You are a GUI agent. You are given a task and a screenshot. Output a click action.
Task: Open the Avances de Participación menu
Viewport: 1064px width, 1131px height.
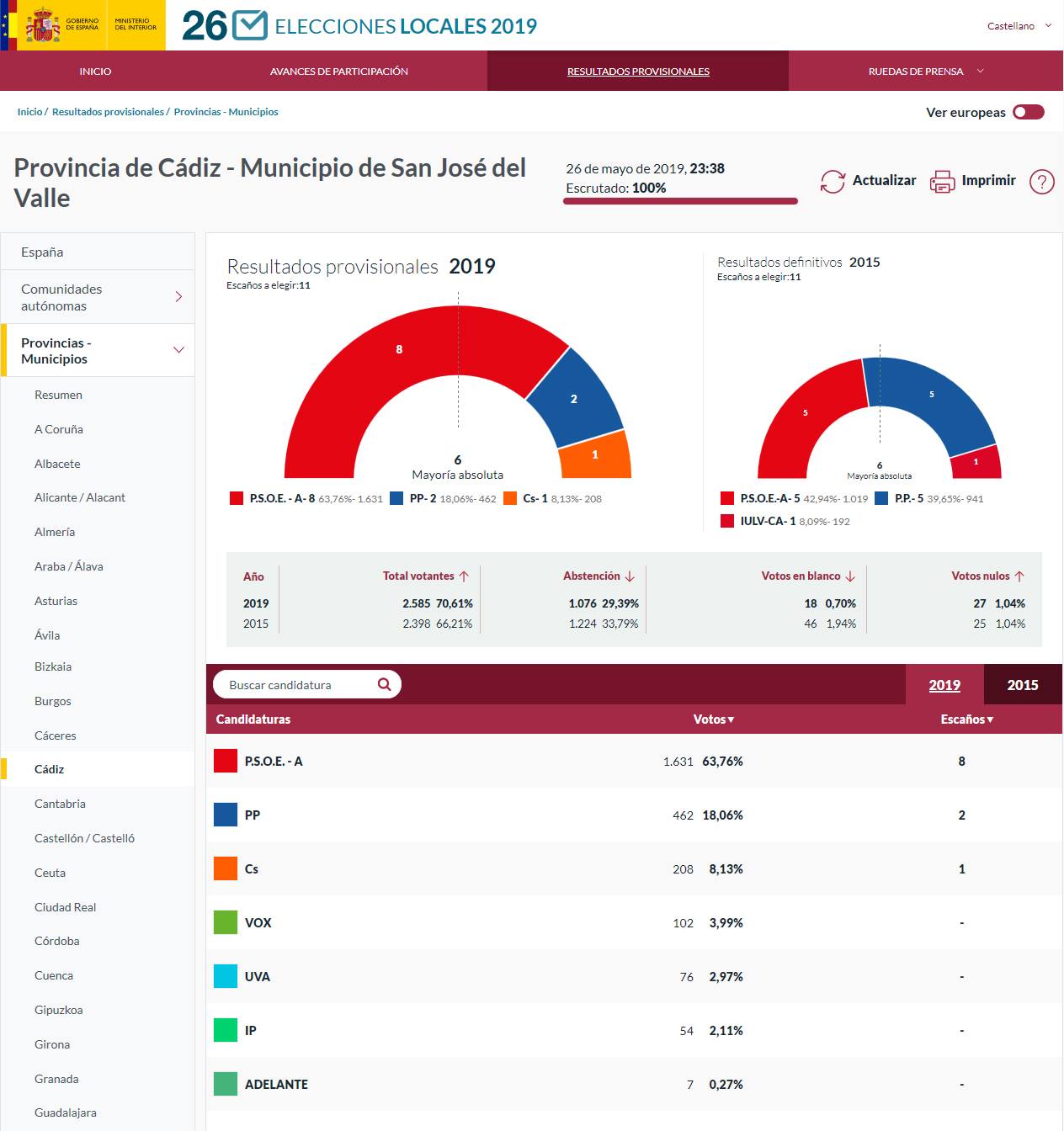(x=338, y=72)
